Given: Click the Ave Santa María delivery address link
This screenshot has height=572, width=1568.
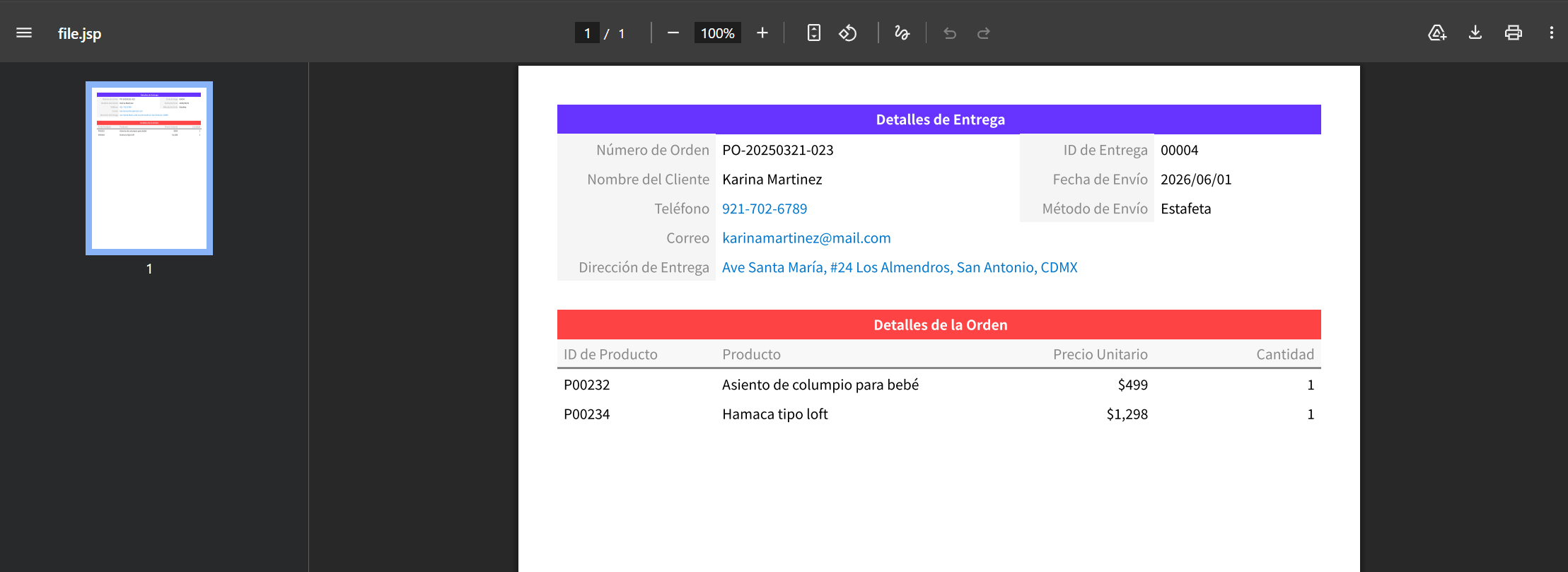Looking at the screenshot, I should (900, 268).
